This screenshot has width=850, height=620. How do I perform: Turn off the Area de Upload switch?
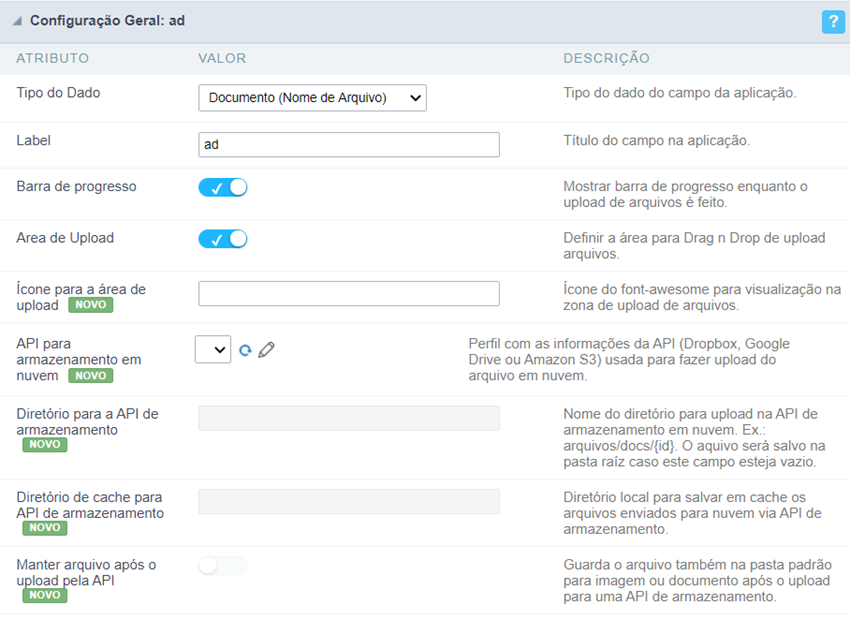(222, 239)
